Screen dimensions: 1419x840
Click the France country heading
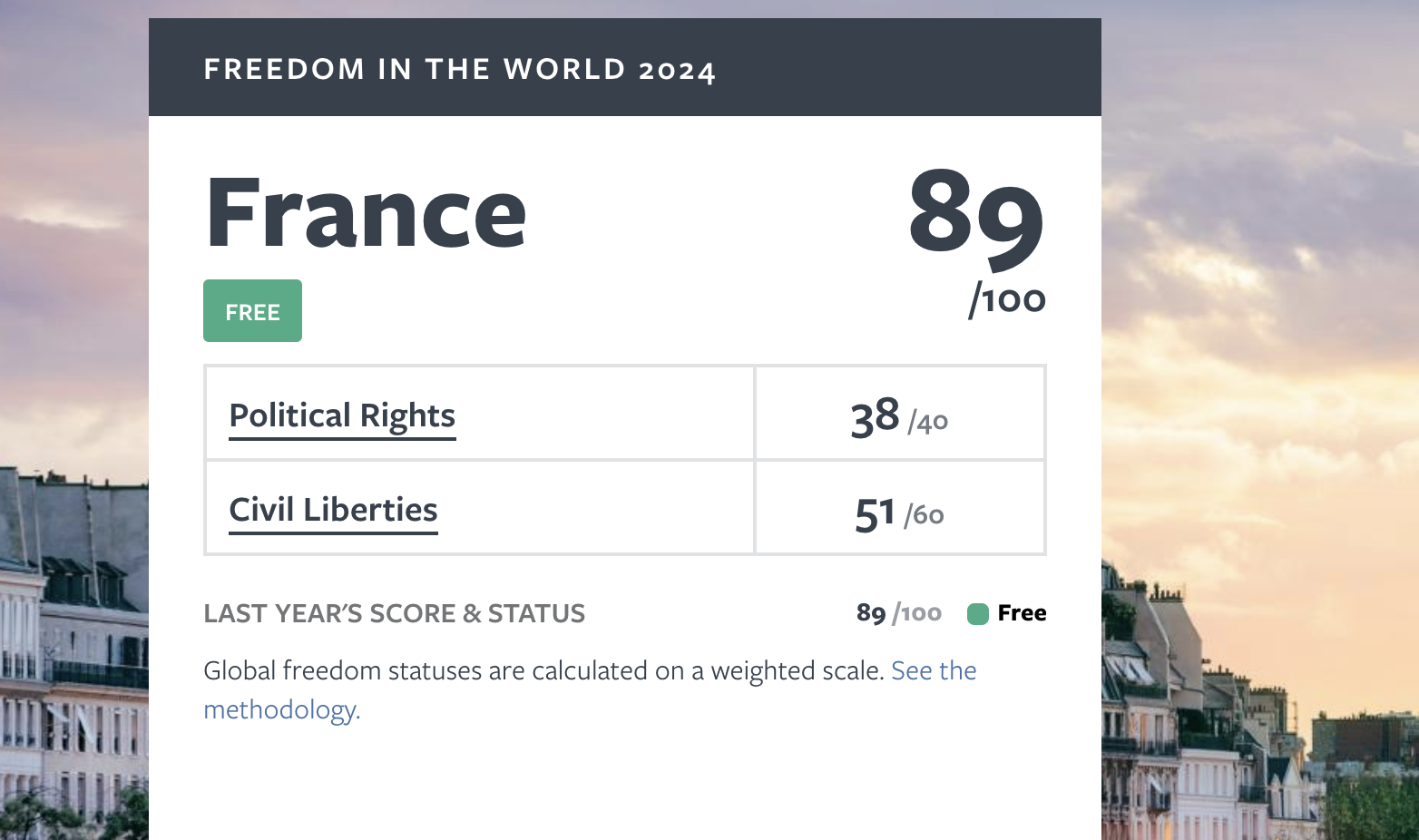coord(366,213)
